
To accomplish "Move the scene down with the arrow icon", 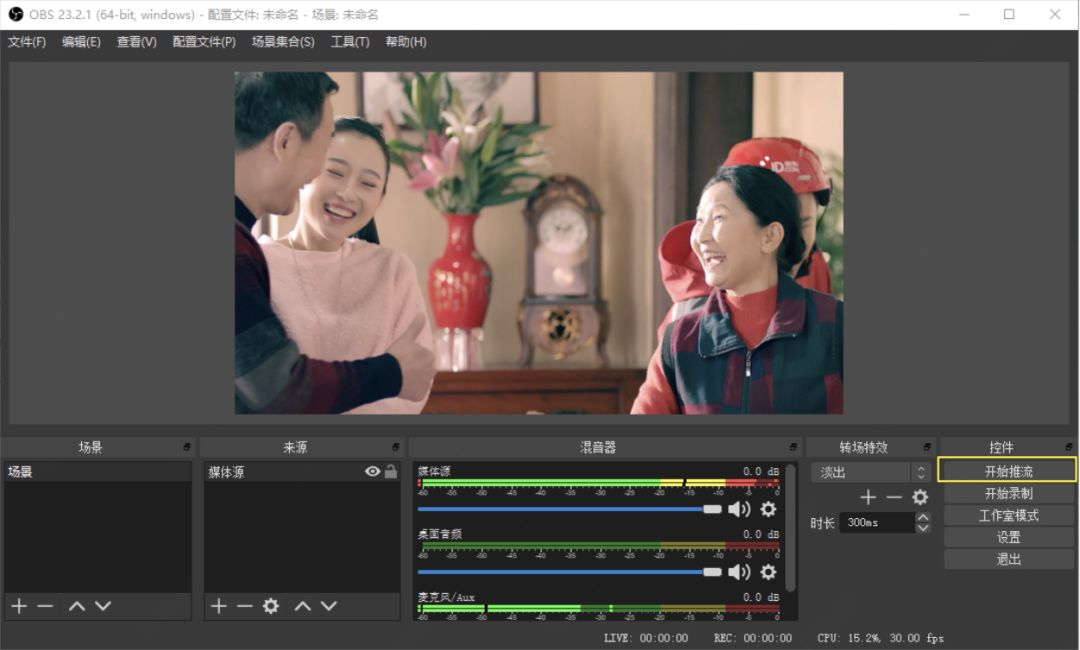I will click(x=103, y=606).
